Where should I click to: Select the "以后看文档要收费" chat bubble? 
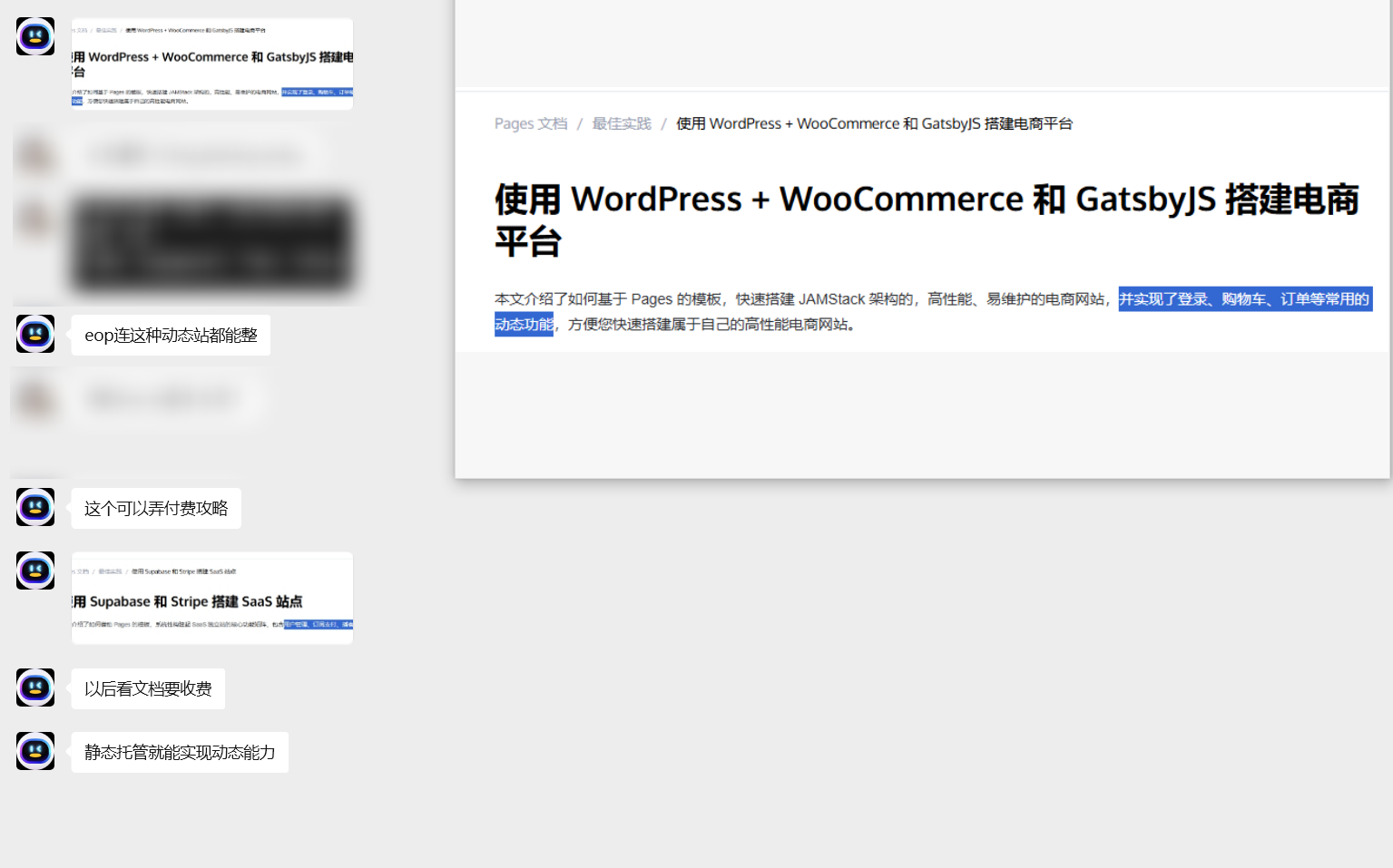(x=148, y=689)
